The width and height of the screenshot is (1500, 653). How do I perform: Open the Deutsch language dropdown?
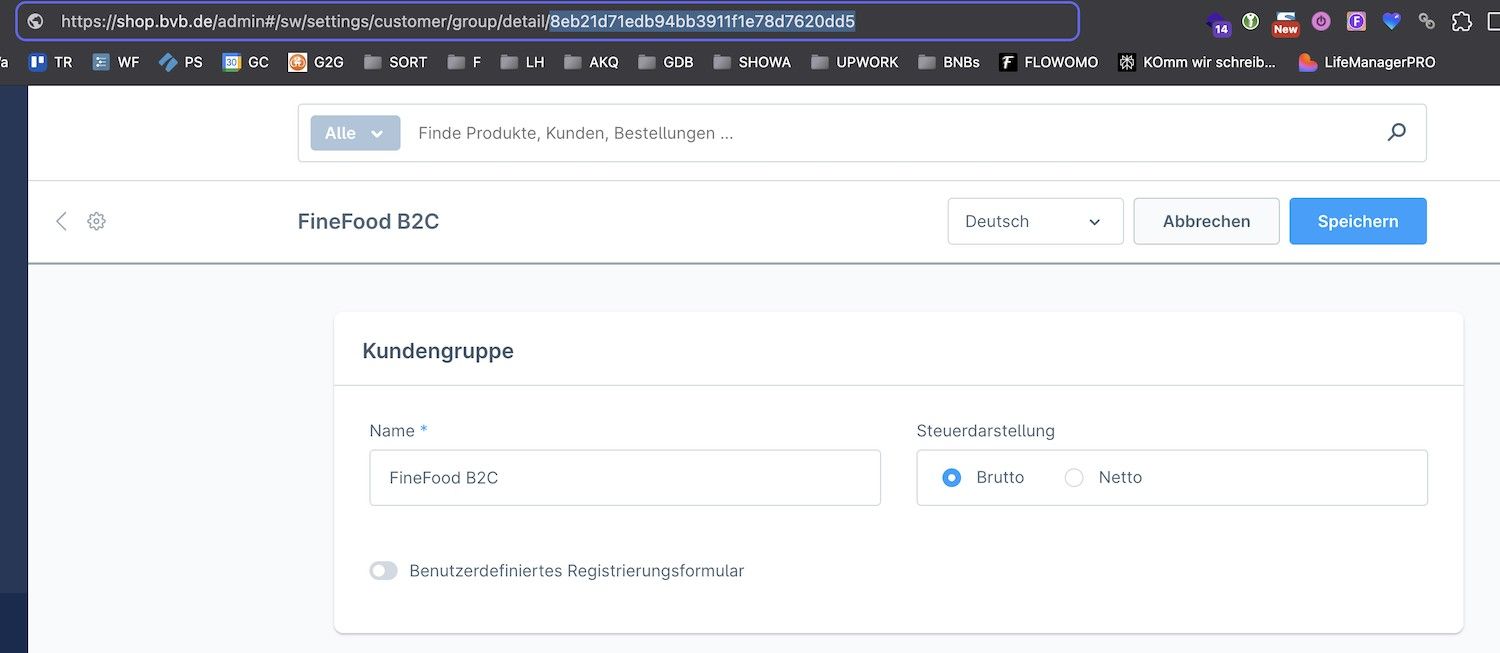tap(1035, 221)
